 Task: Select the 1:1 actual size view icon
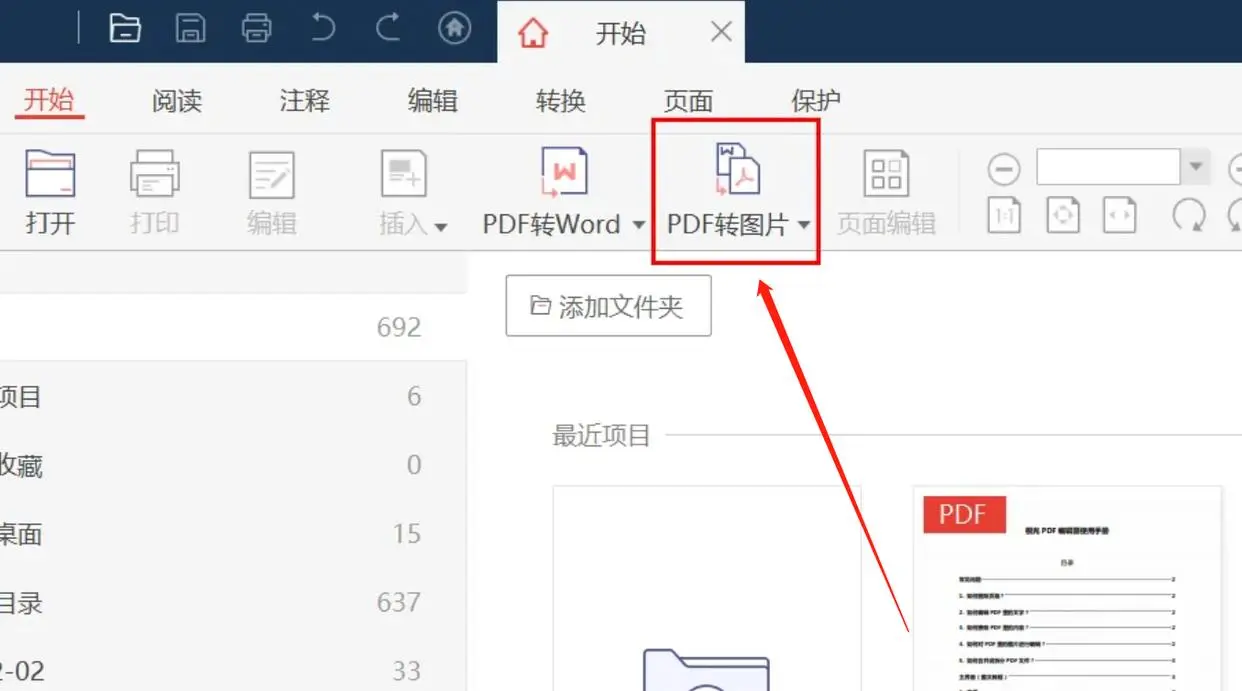point(1003,215)
